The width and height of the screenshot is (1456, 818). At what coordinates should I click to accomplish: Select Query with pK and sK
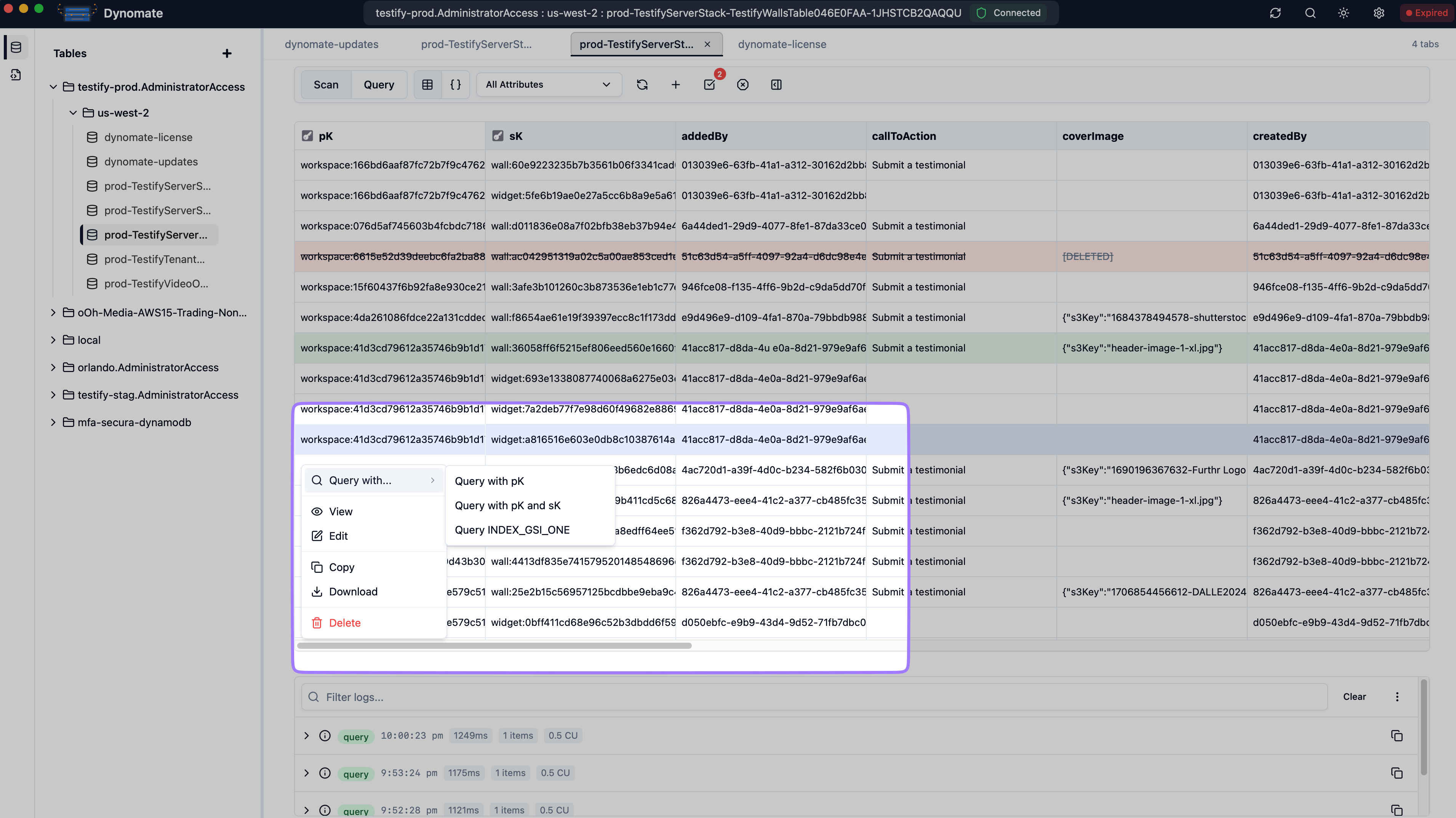pos(507,505)
